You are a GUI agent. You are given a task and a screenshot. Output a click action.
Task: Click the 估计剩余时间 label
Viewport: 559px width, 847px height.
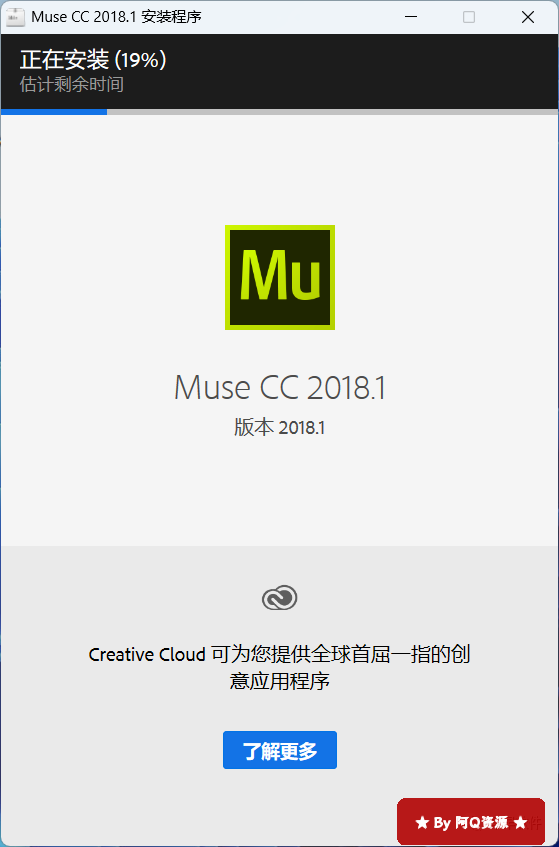(72, 84)
